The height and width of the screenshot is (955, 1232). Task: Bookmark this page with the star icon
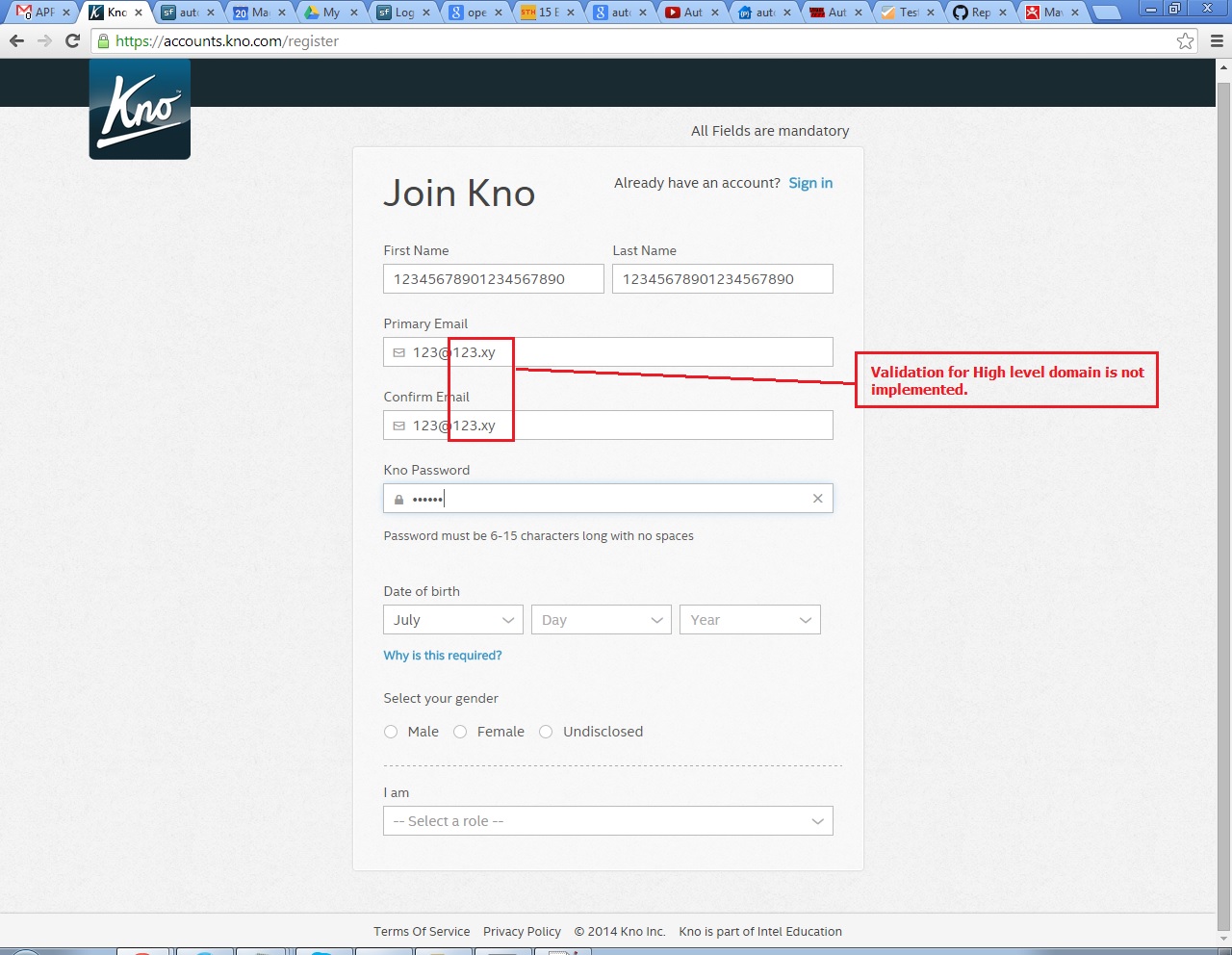(x=1186, y=40)
